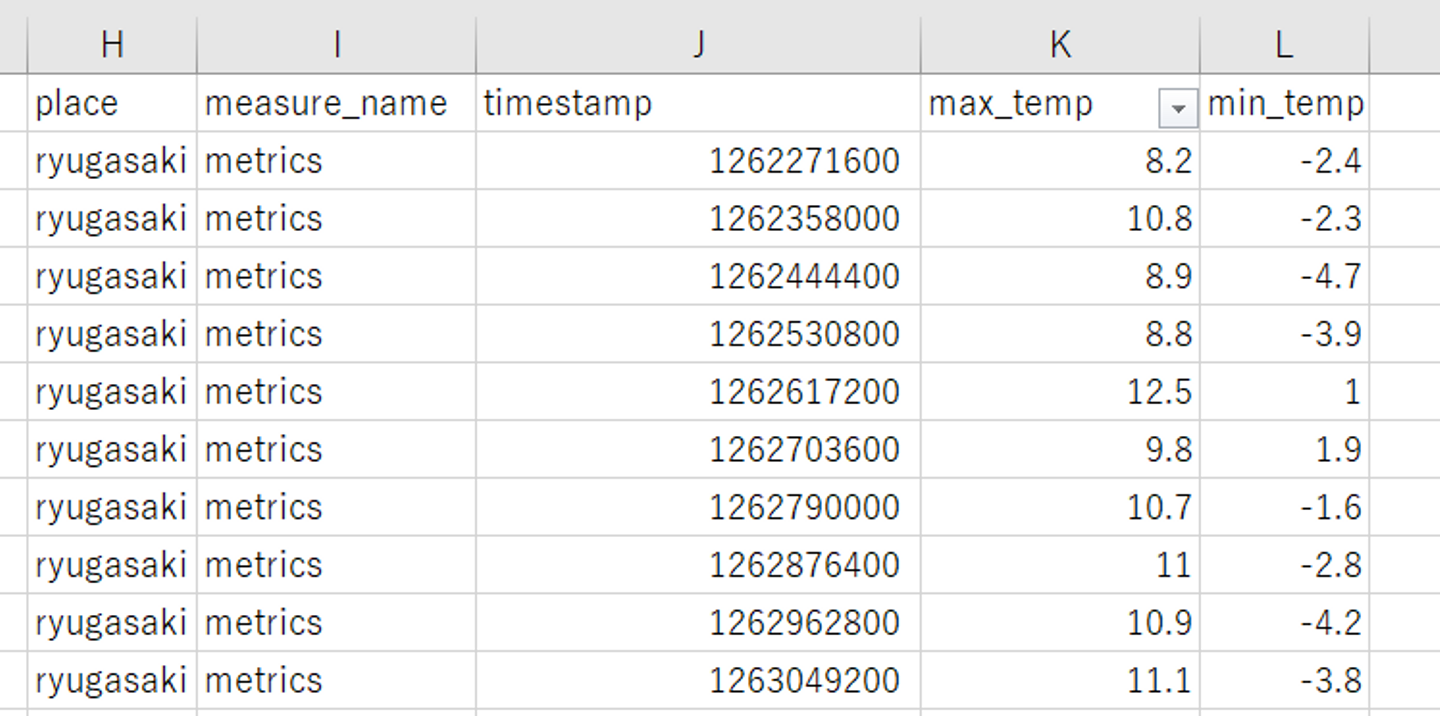
Task: Select column H header
Action: (x=112, y=44)
